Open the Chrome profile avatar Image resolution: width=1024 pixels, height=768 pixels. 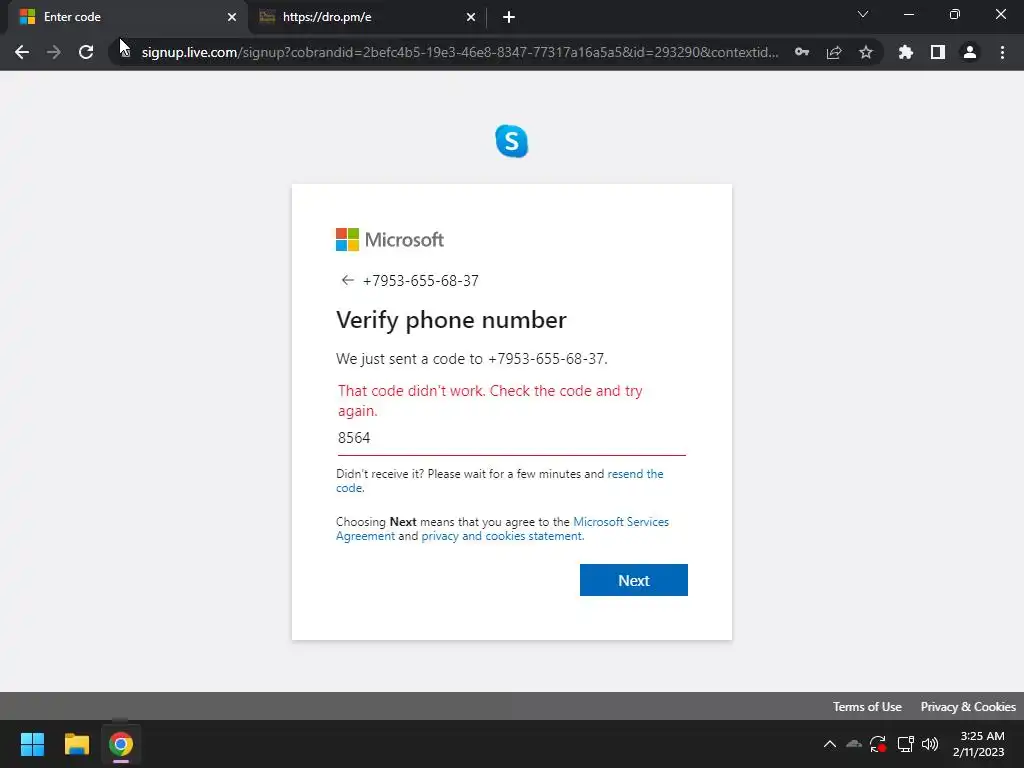tap(970, 52)
